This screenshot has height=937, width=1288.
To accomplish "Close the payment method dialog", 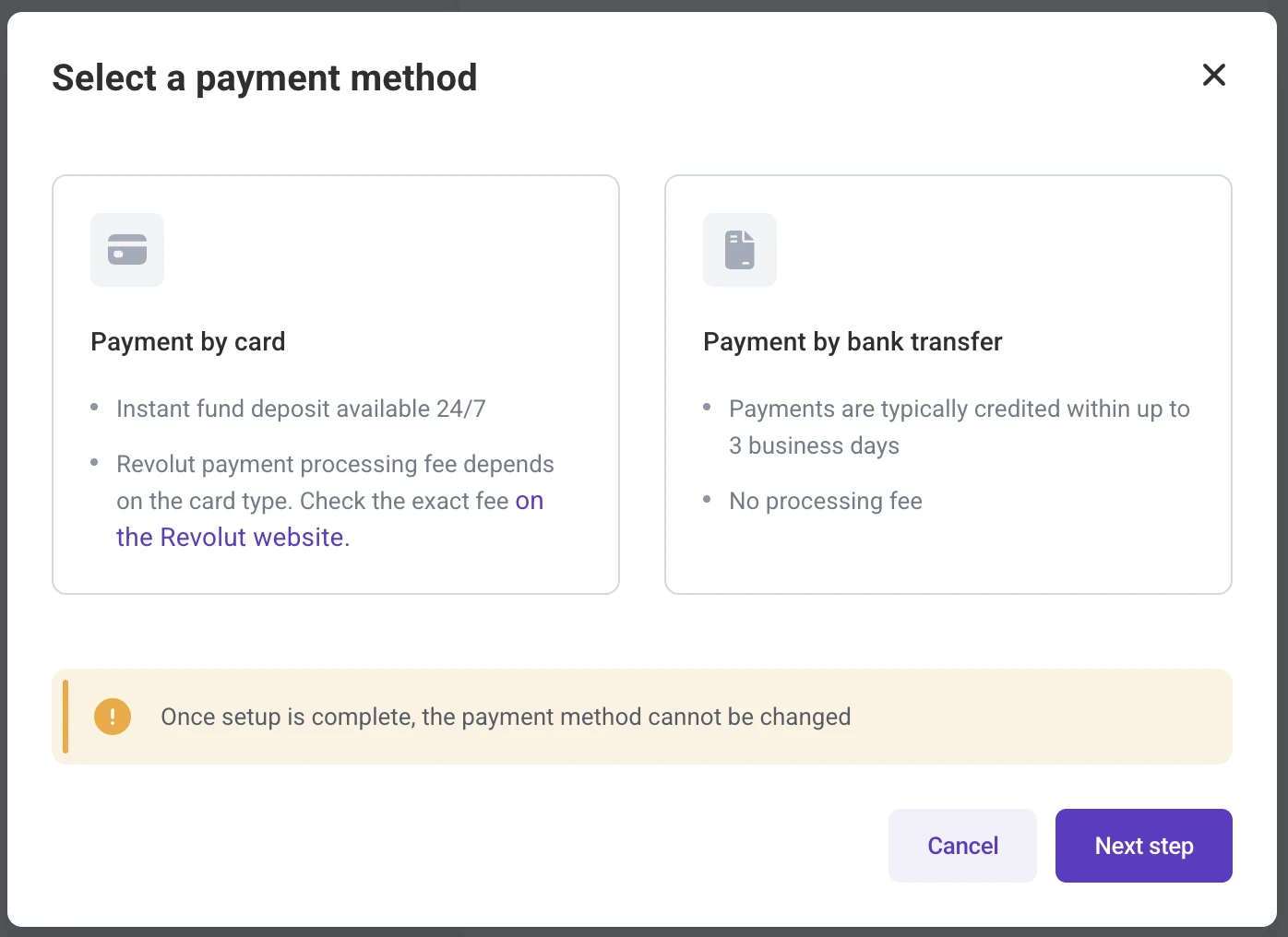I will pyautogui.click(x=1214, y=75).
